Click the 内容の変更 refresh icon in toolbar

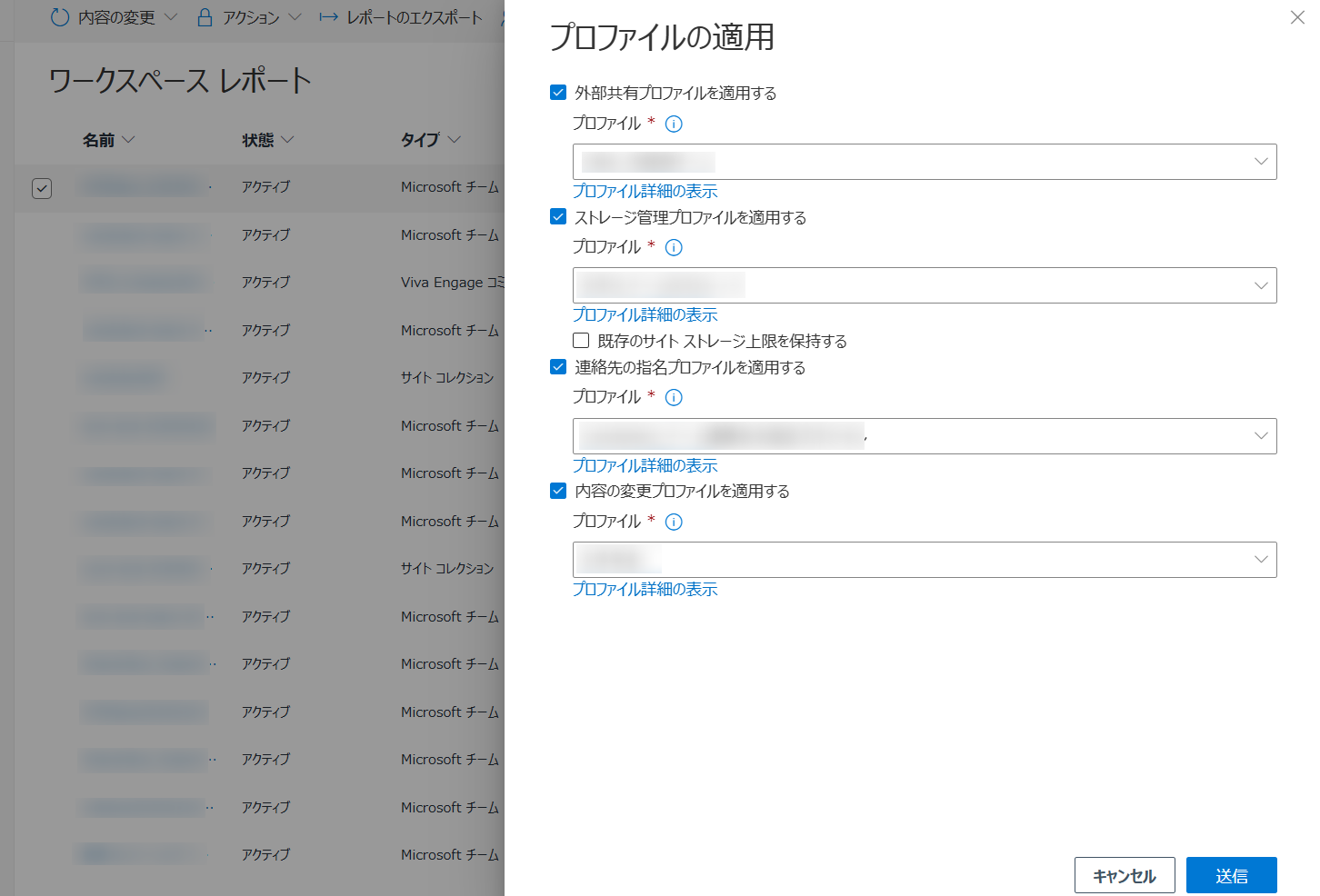[60, 17]
